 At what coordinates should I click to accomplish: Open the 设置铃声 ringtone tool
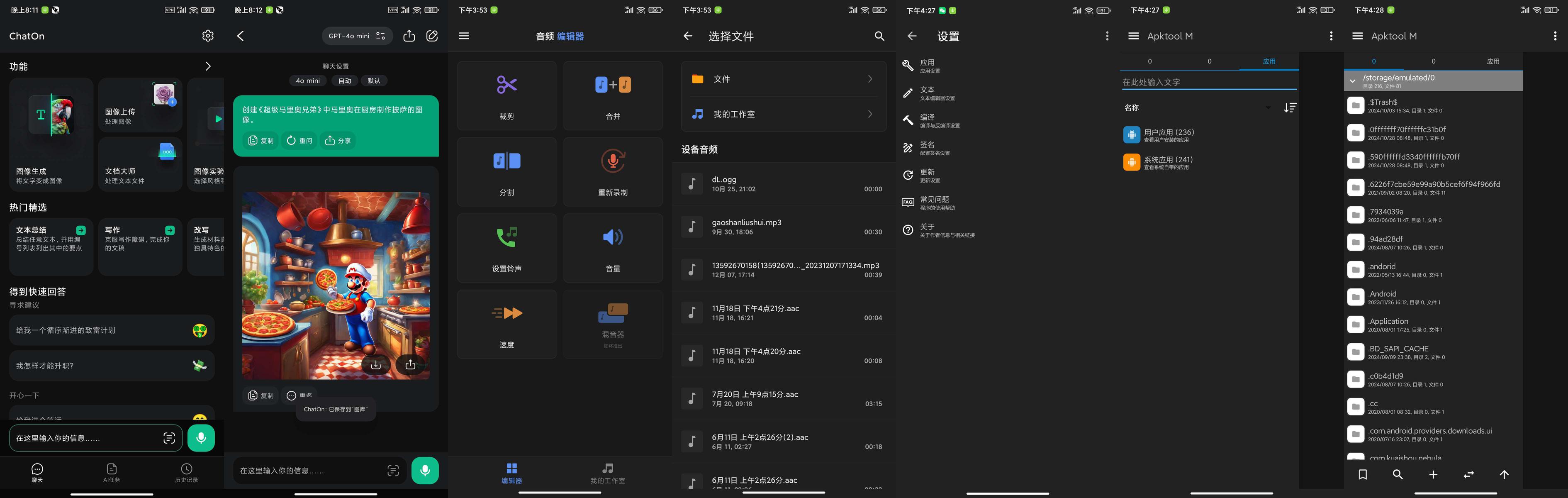(x=506, y=248)
